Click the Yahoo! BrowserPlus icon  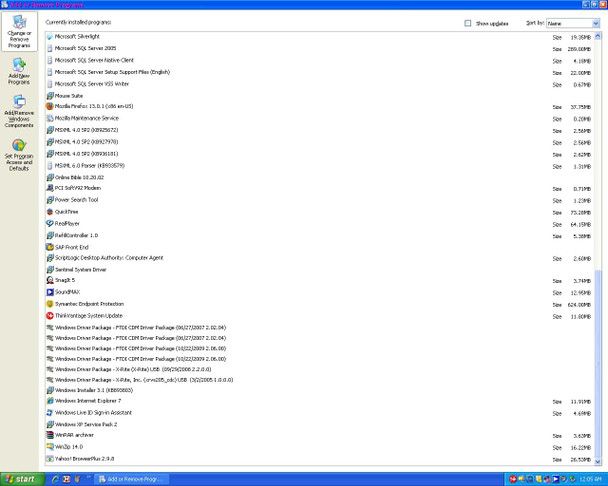coord(50,459)
